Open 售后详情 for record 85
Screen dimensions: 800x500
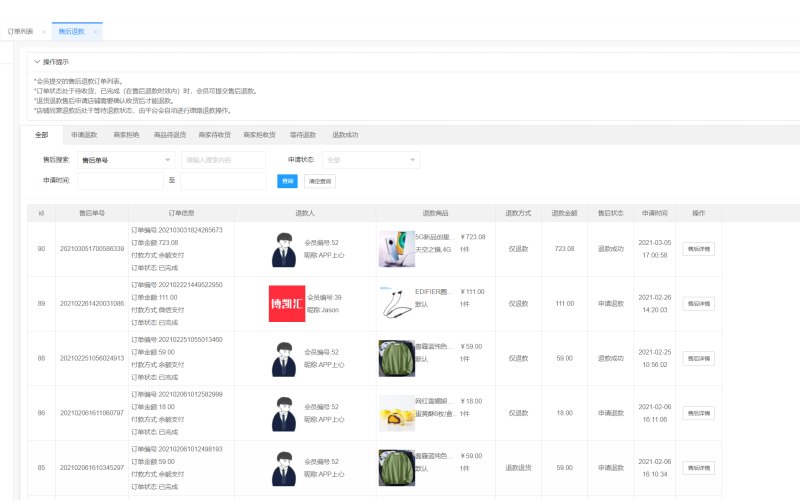point(698,468)
